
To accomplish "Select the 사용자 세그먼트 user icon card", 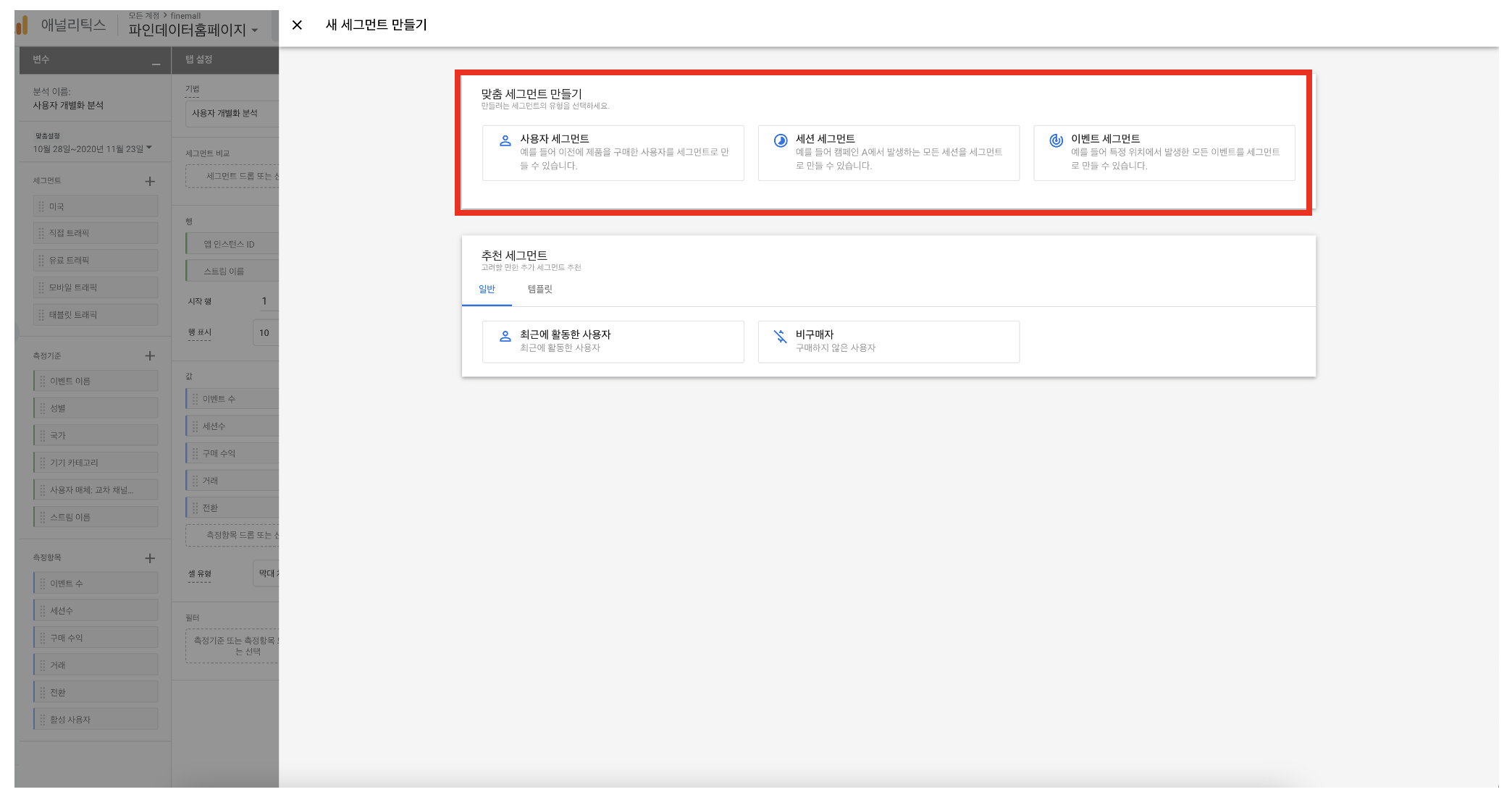I will (505, 141).
